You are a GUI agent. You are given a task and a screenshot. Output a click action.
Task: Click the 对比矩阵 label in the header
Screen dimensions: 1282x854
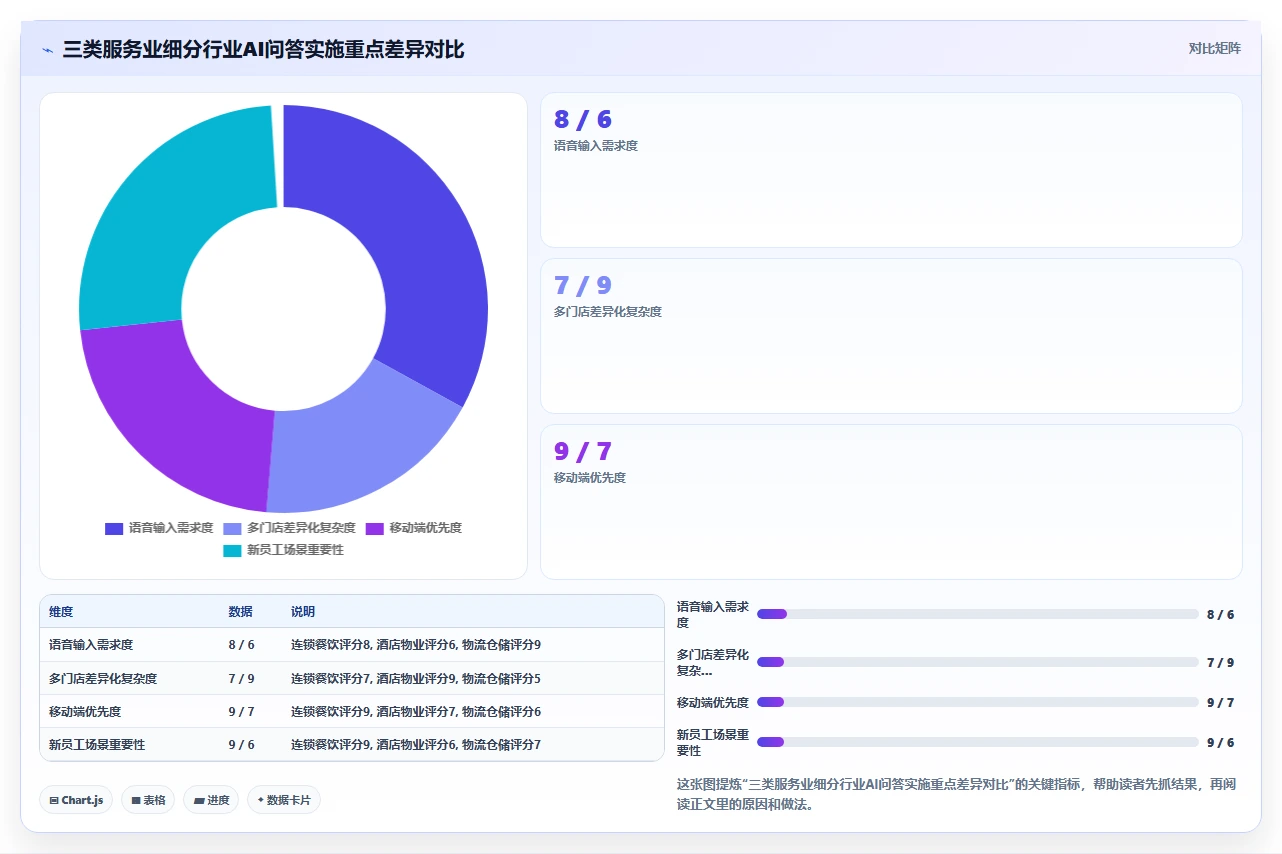[x=1214, y=48]
